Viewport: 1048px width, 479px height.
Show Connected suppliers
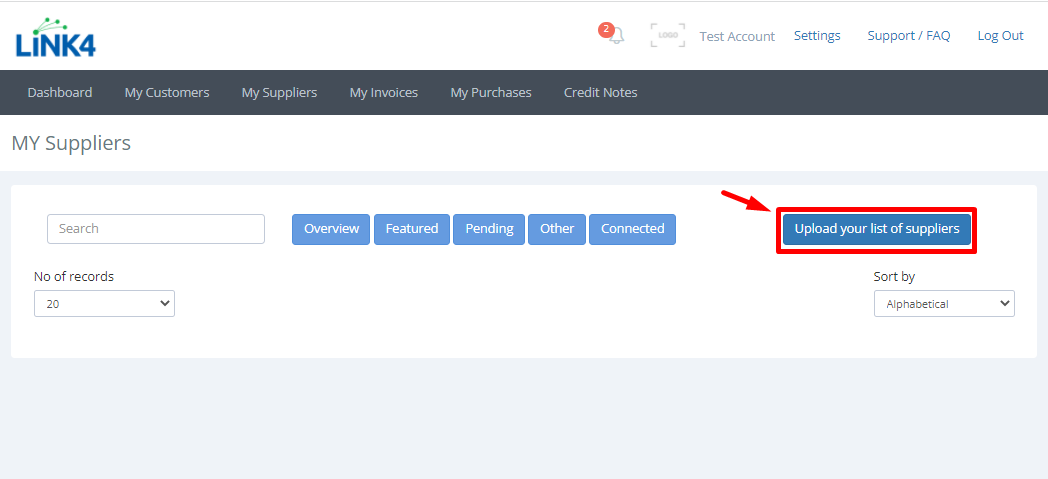click(x=632, y=229)
